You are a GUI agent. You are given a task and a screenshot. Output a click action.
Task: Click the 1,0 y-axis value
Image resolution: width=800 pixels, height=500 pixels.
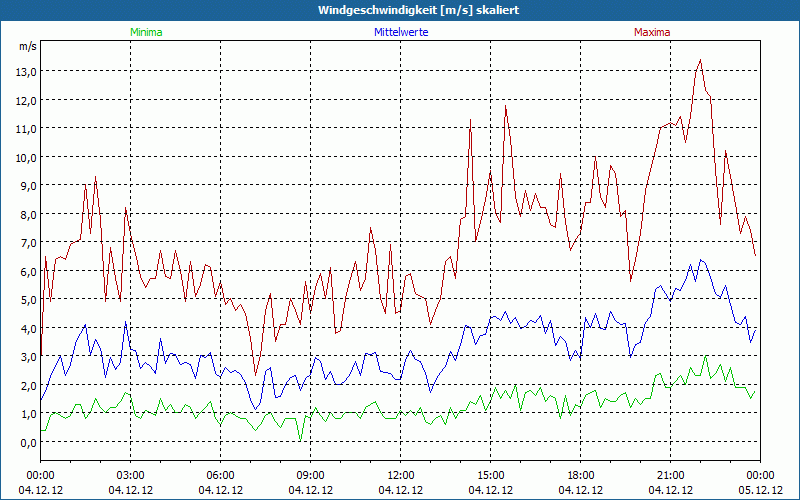click(x=30, y=414)
